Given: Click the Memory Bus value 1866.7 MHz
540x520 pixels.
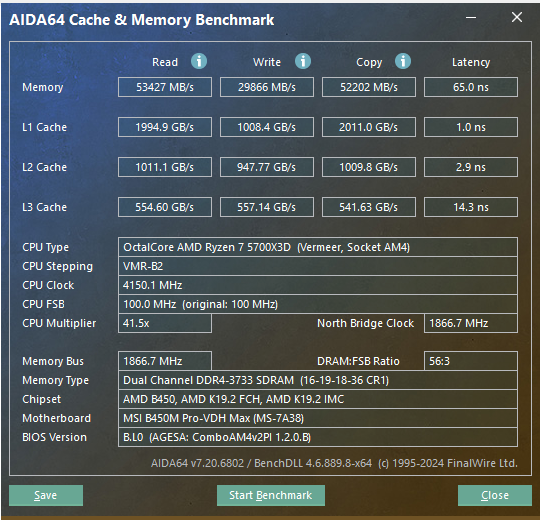Looking at the screenshot, I should pos(165,361).
